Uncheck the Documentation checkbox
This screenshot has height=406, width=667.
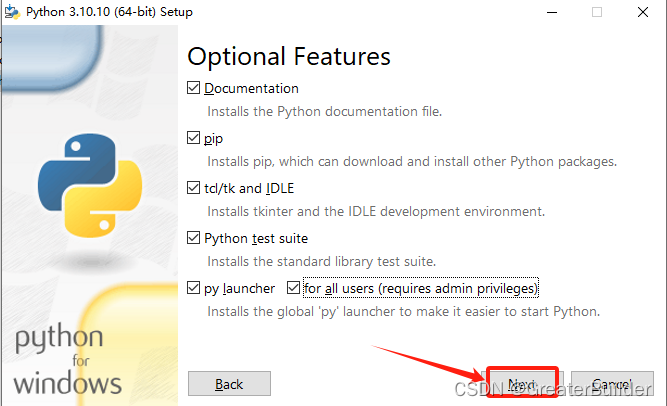click(194, 89)
